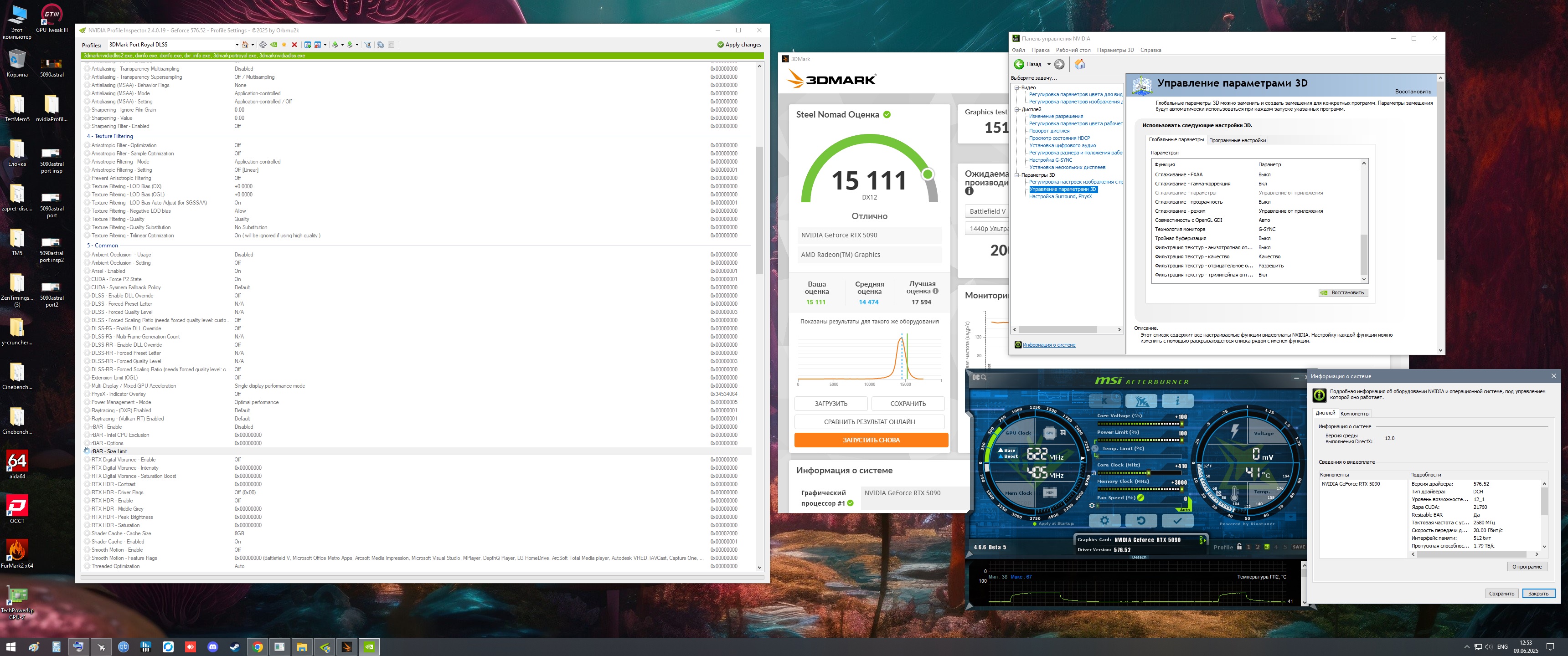This screenshot has width=1568, height=656.
Task: Click ЗАПУСТИТЬ СНОВА button in 3DMark
Action: click(x=871, y=440)
